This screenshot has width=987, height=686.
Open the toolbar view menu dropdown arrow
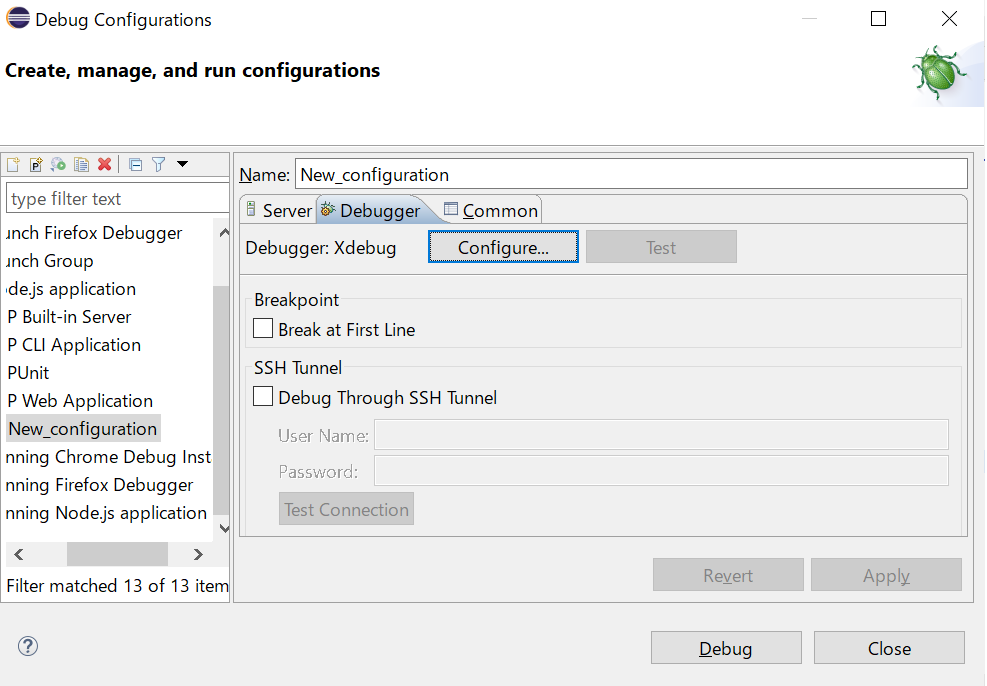coord(183,164)
